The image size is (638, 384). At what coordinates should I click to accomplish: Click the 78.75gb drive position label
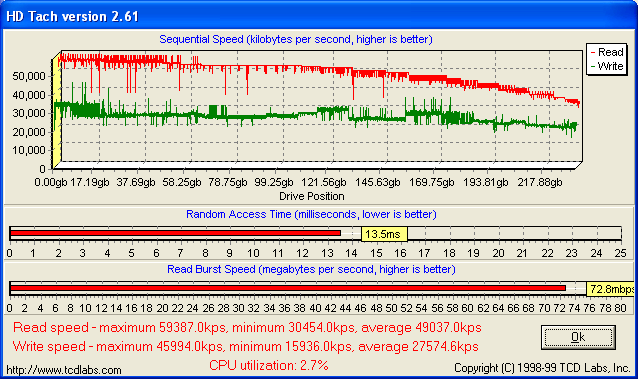tap(228, 182)
